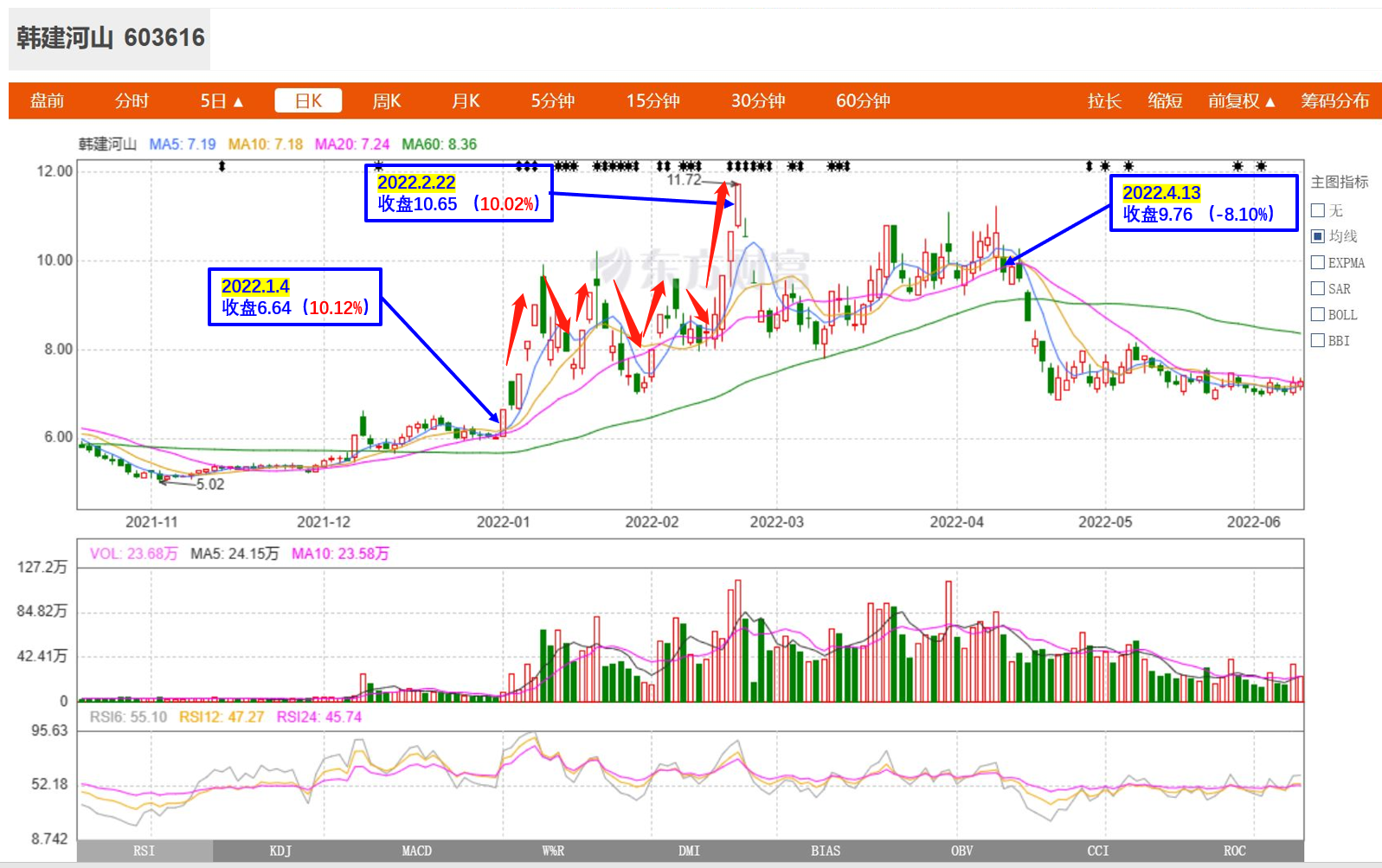Select the 日K daily candlestick tab
The image size is (1382, 868).
(x=308, y=101)
